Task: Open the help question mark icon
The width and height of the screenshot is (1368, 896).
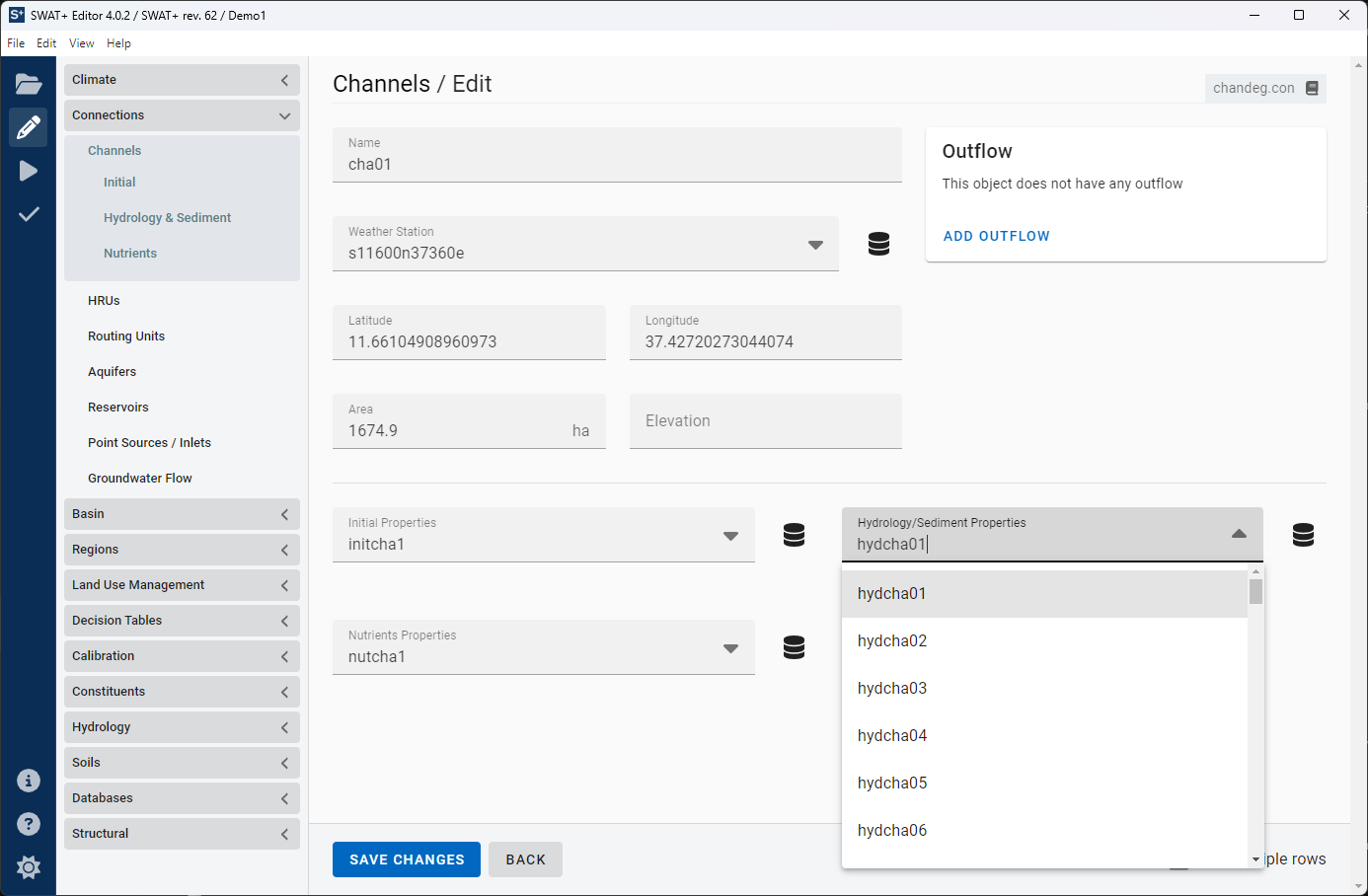Action: click(x=29, y=824)
